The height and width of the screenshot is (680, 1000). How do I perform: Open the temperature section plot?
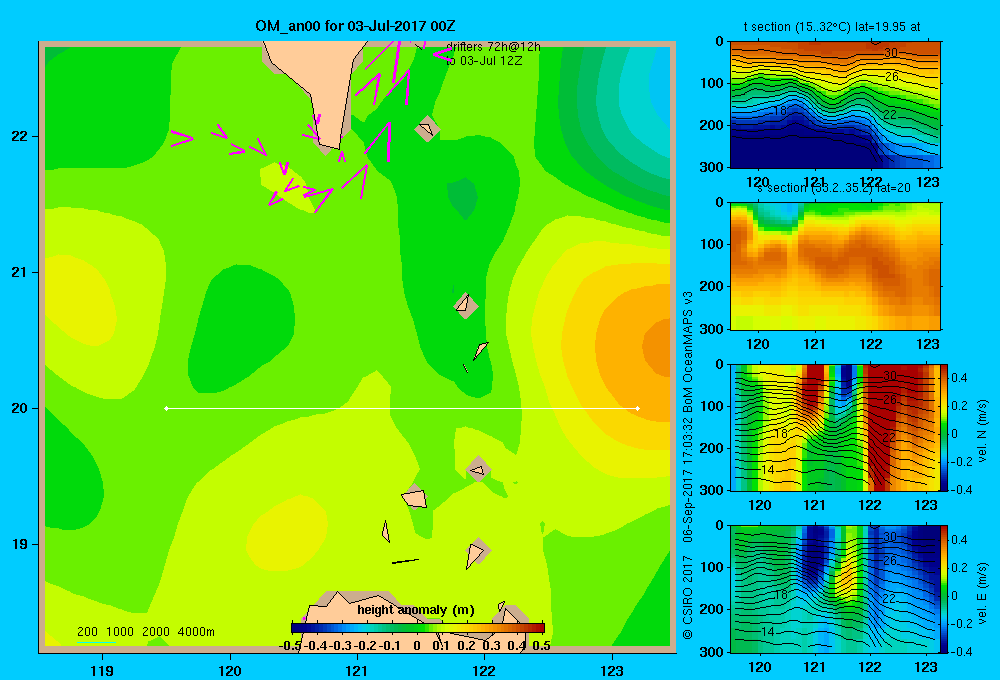click(x=835, y=105)
